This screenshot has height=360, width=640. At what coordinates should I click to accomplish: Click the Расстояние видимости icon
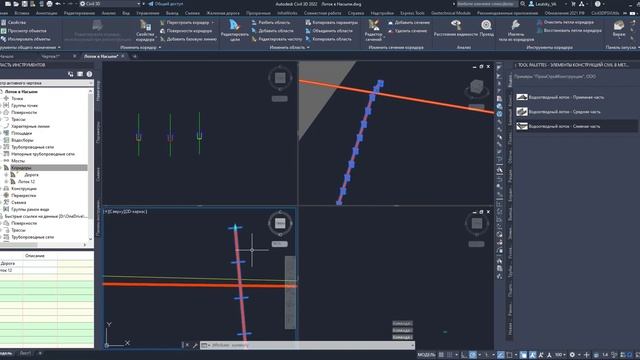(456, 29)
